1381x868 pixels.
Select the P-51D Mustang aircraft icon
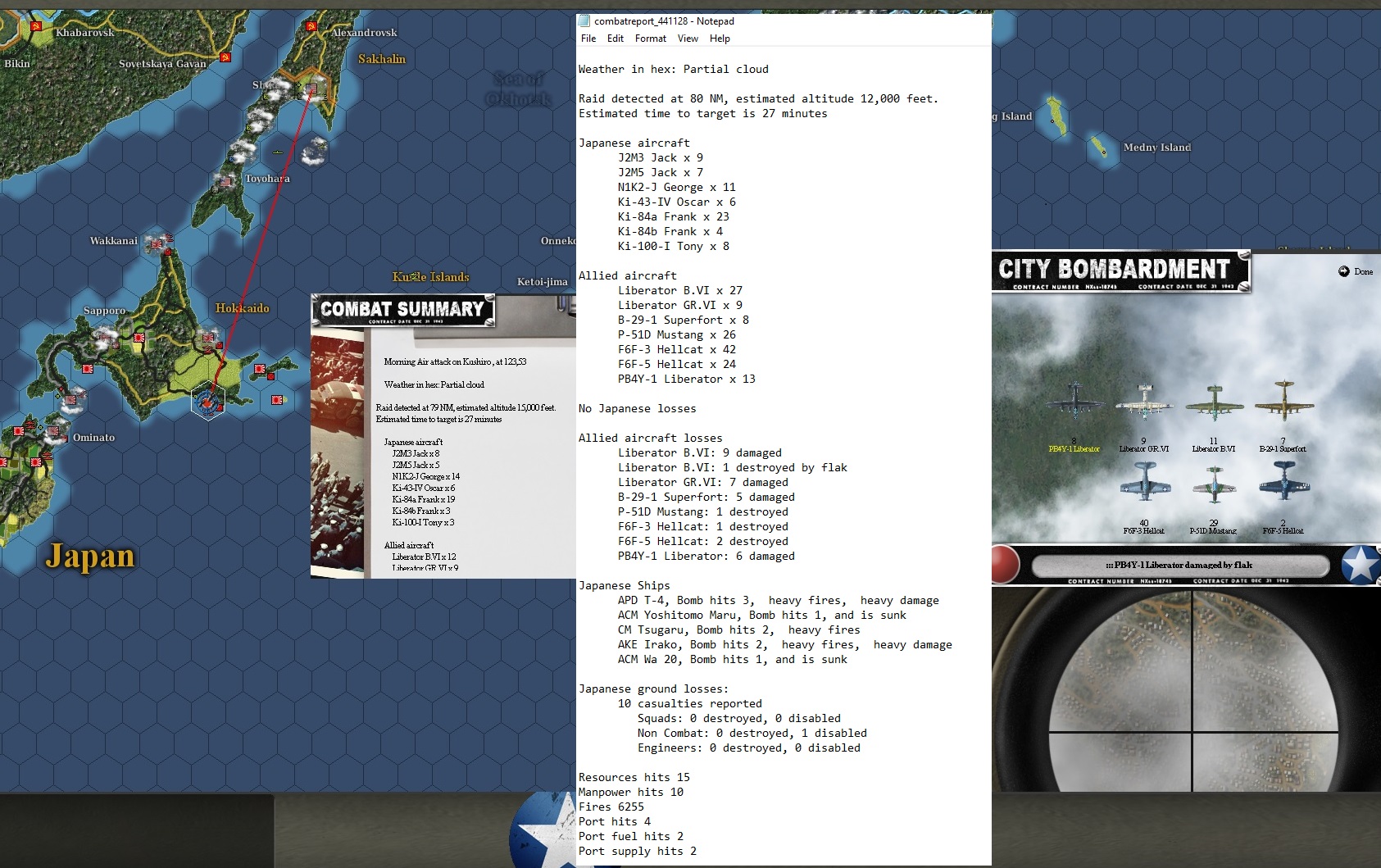pos(1214,484)
